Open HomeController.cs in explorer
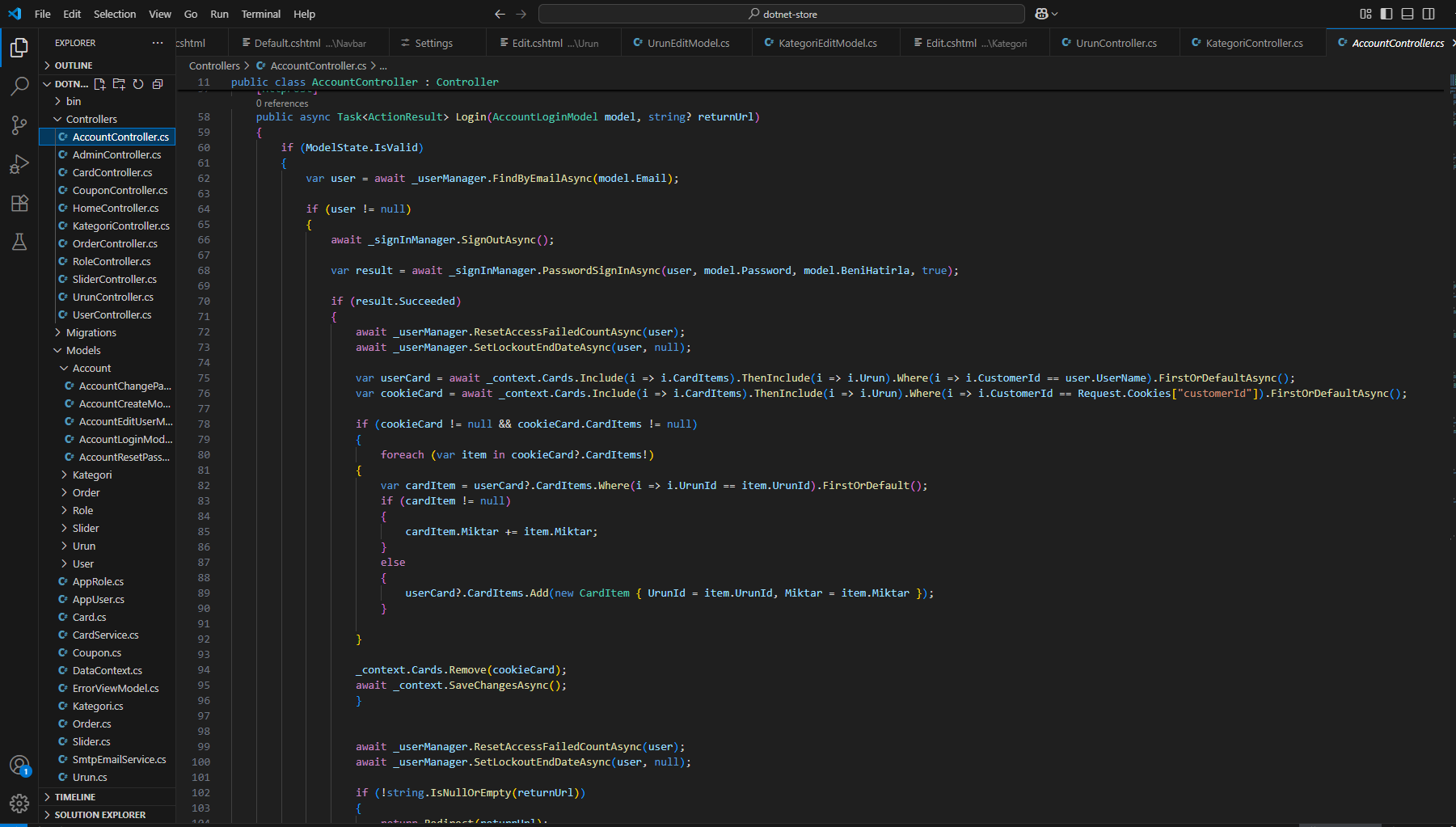Image resolution: width=1456 pixels, height=827 pixels. coord(108,208)
